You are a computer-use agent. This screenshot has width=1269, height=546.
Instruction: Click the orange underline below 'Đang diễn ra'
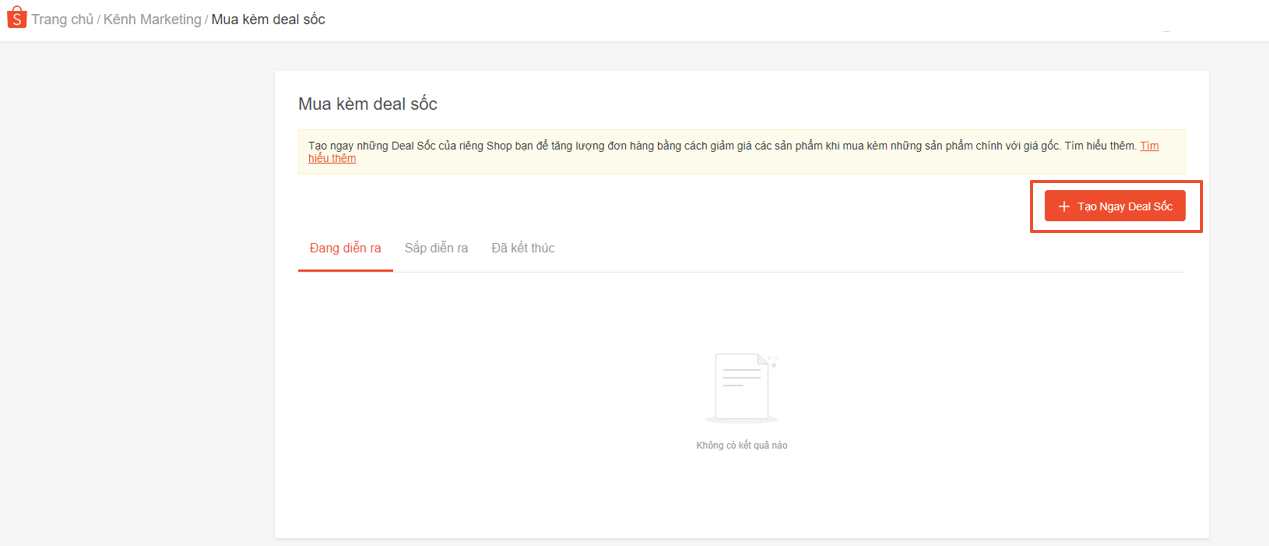pos(345,270)
